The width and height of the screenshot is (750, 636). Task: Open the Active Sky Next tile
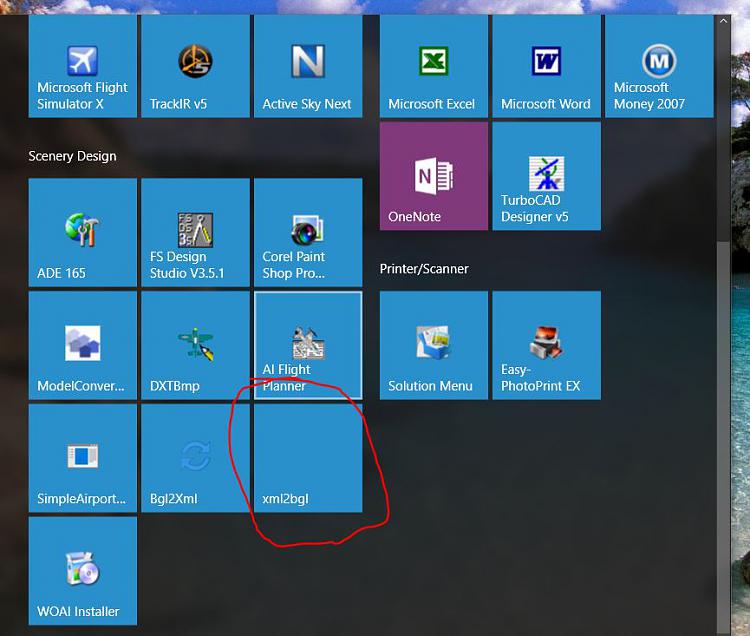coord(308,66)
